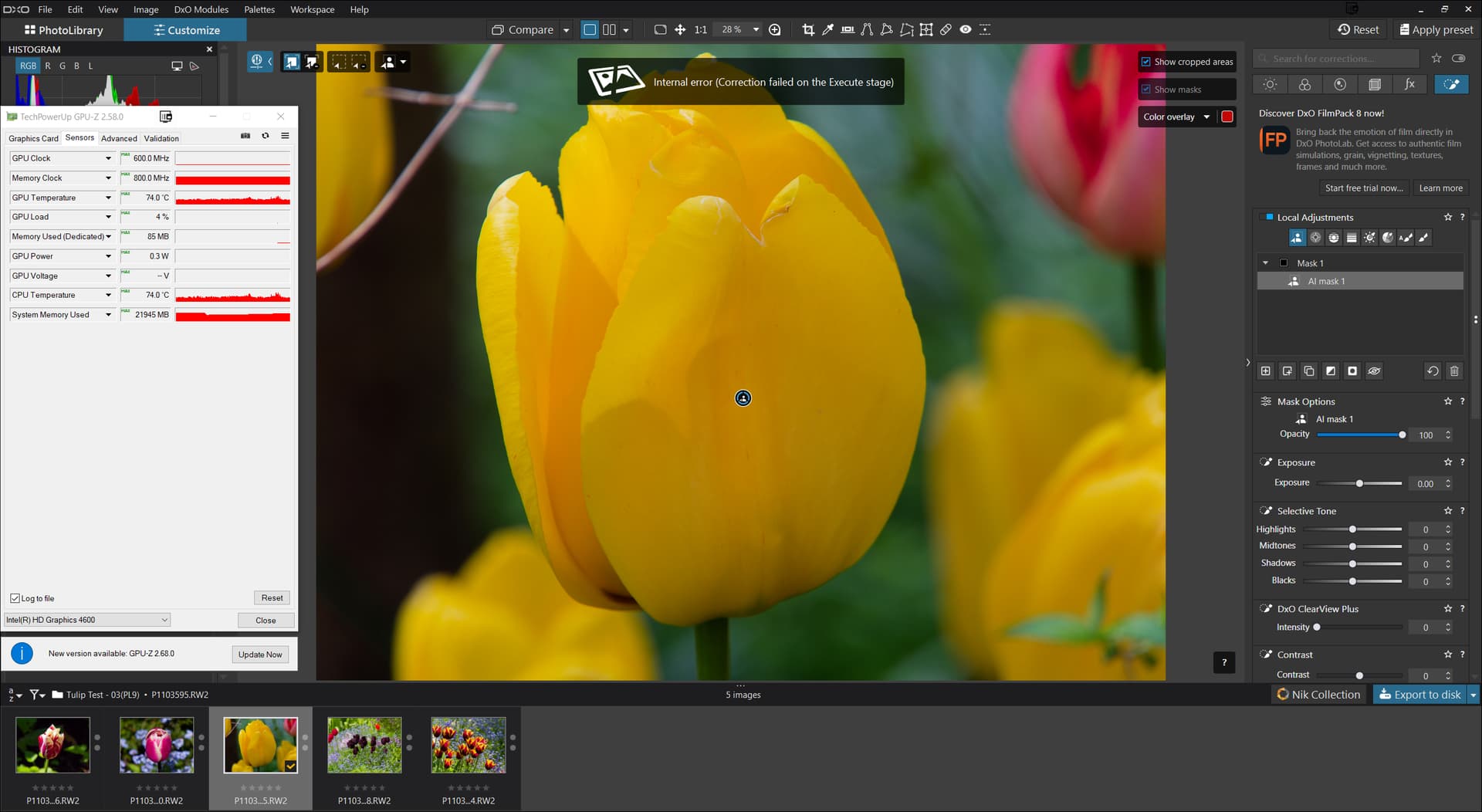Click the mask Opacity slider handle
1482x812 pixels.
pos(1402,435)
